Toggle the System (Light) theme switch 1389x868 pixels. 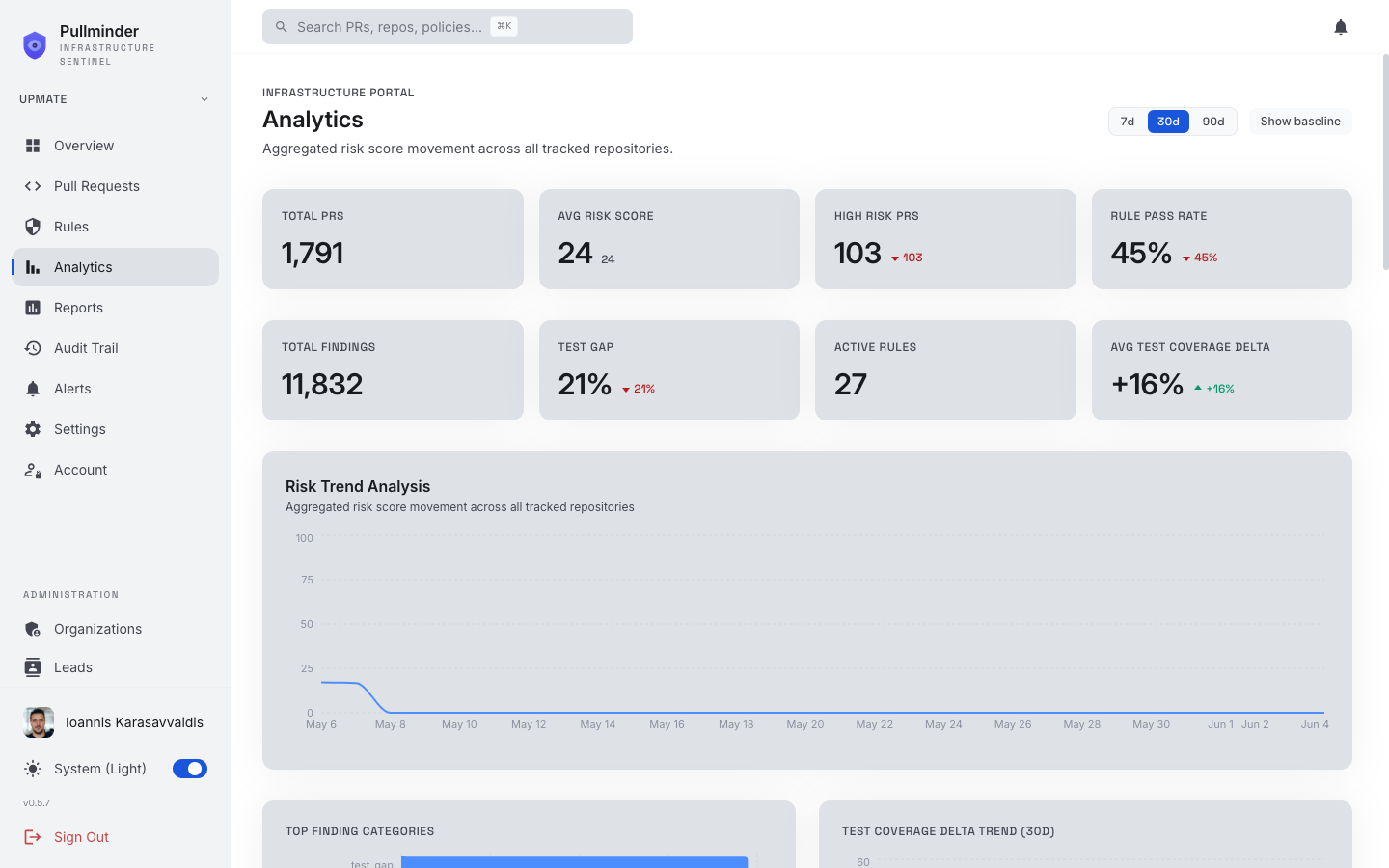[x=190, y=769]
